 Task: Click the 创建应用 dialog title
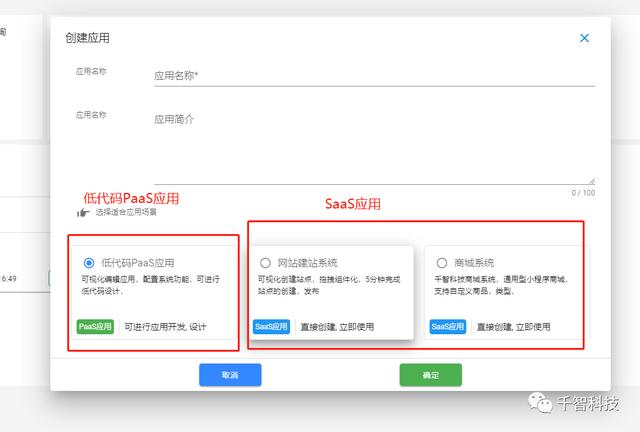click(87, 38)
